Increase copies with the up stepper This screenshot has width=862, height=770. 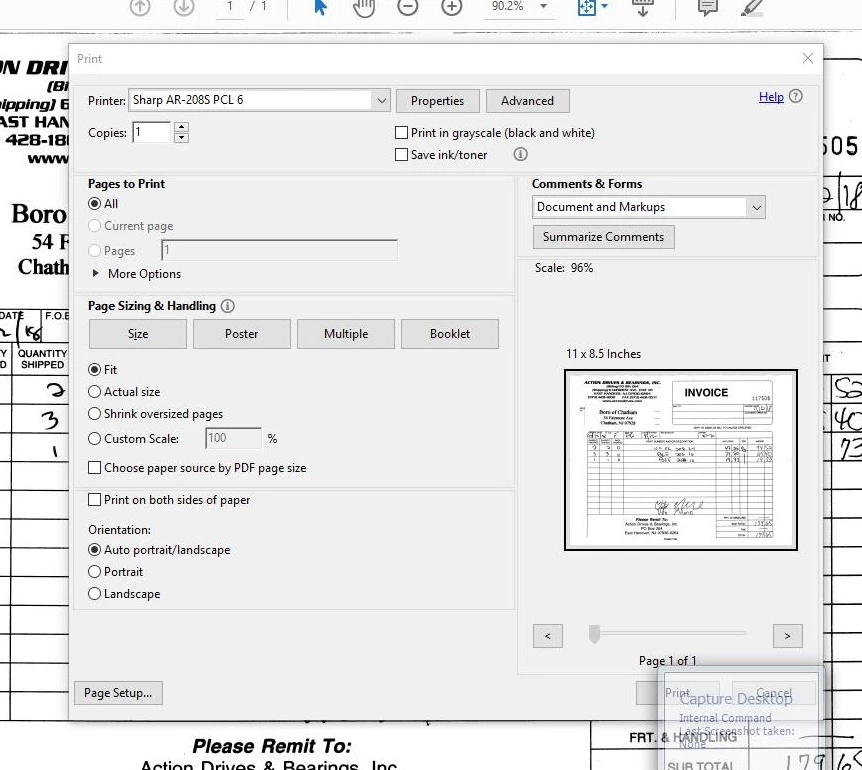tap(181, 127)
